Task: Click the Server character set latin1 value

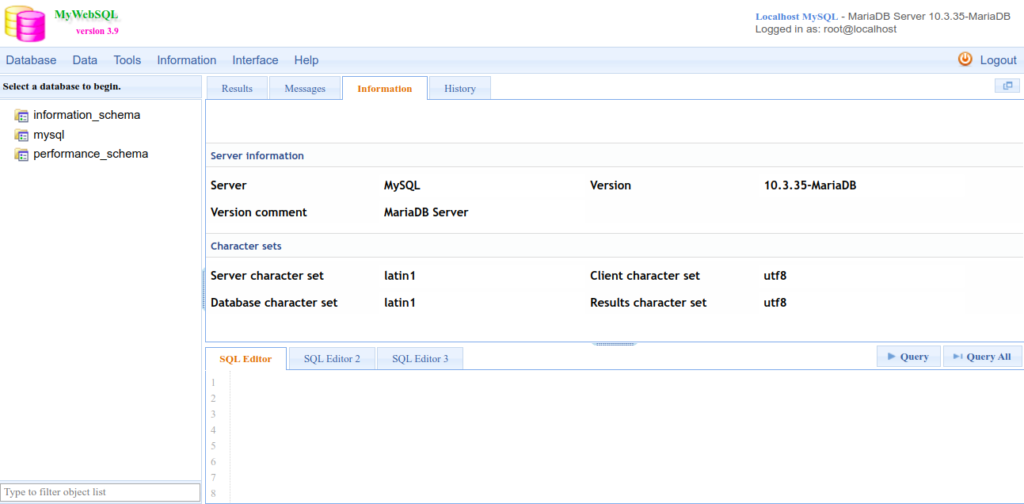Action: (x=400, y=276)
